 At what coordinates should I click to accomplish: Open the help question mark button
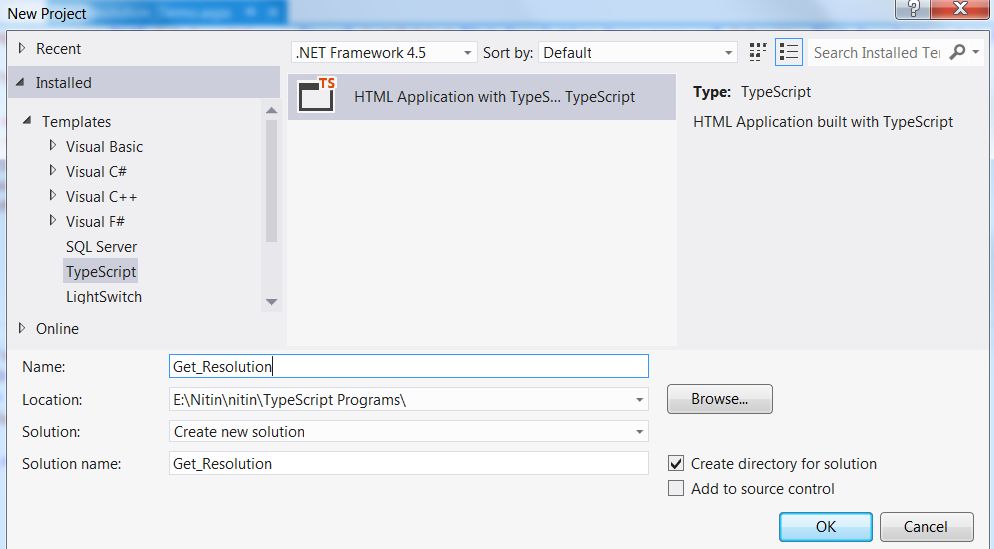tap(913, 8)
